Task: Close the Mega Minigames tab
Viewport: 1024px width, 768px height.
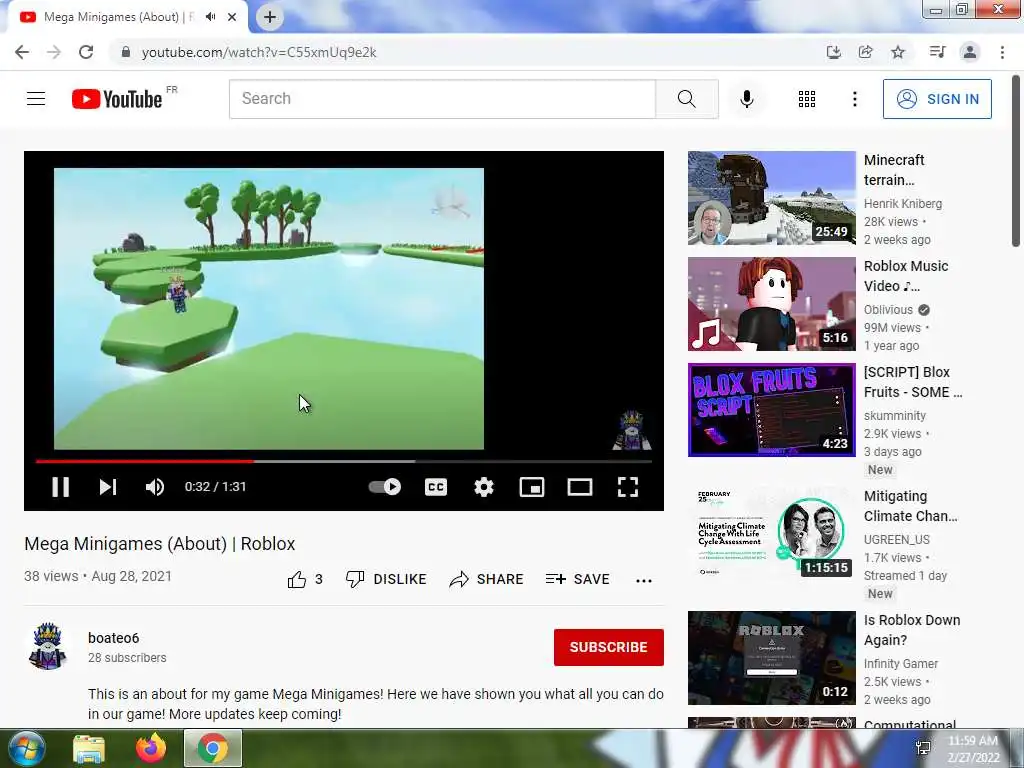Action: point(232,17)
